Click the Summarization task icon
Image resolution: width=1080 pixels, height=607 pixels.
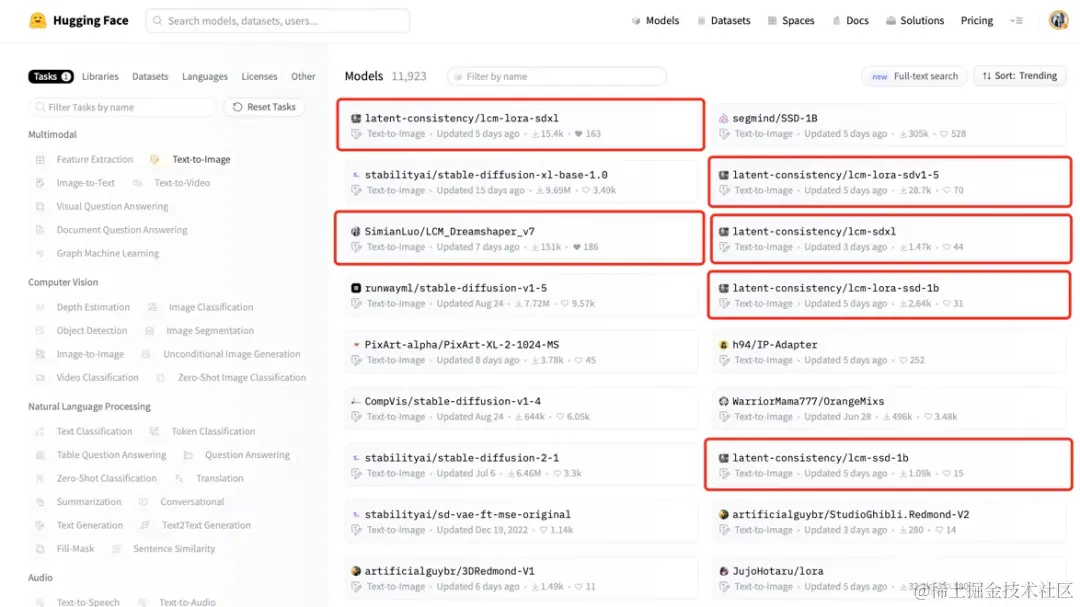tap(40, 502)
